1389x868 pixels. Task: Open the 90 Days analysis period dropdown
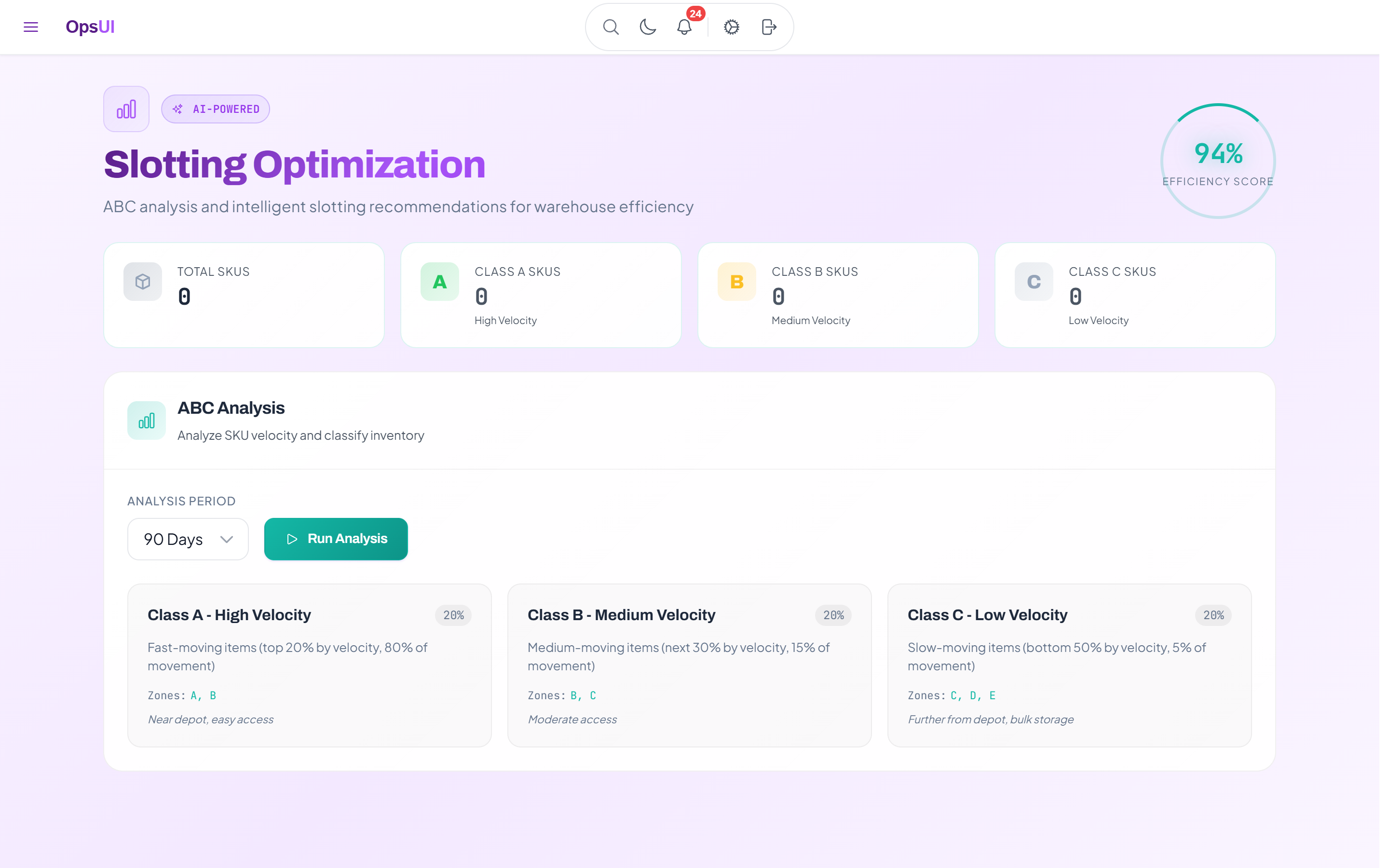(188, 539)
